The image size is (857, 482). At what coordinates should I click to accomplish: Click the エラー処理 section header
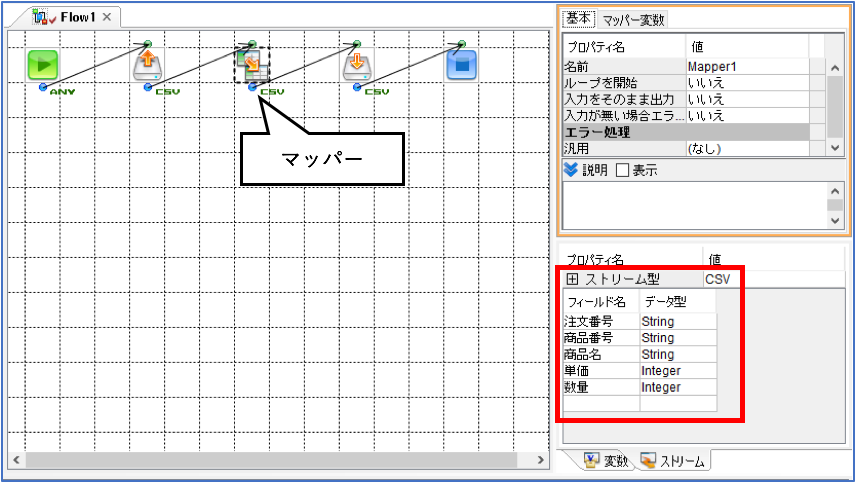pyautogui.click(x=686, y=132)
